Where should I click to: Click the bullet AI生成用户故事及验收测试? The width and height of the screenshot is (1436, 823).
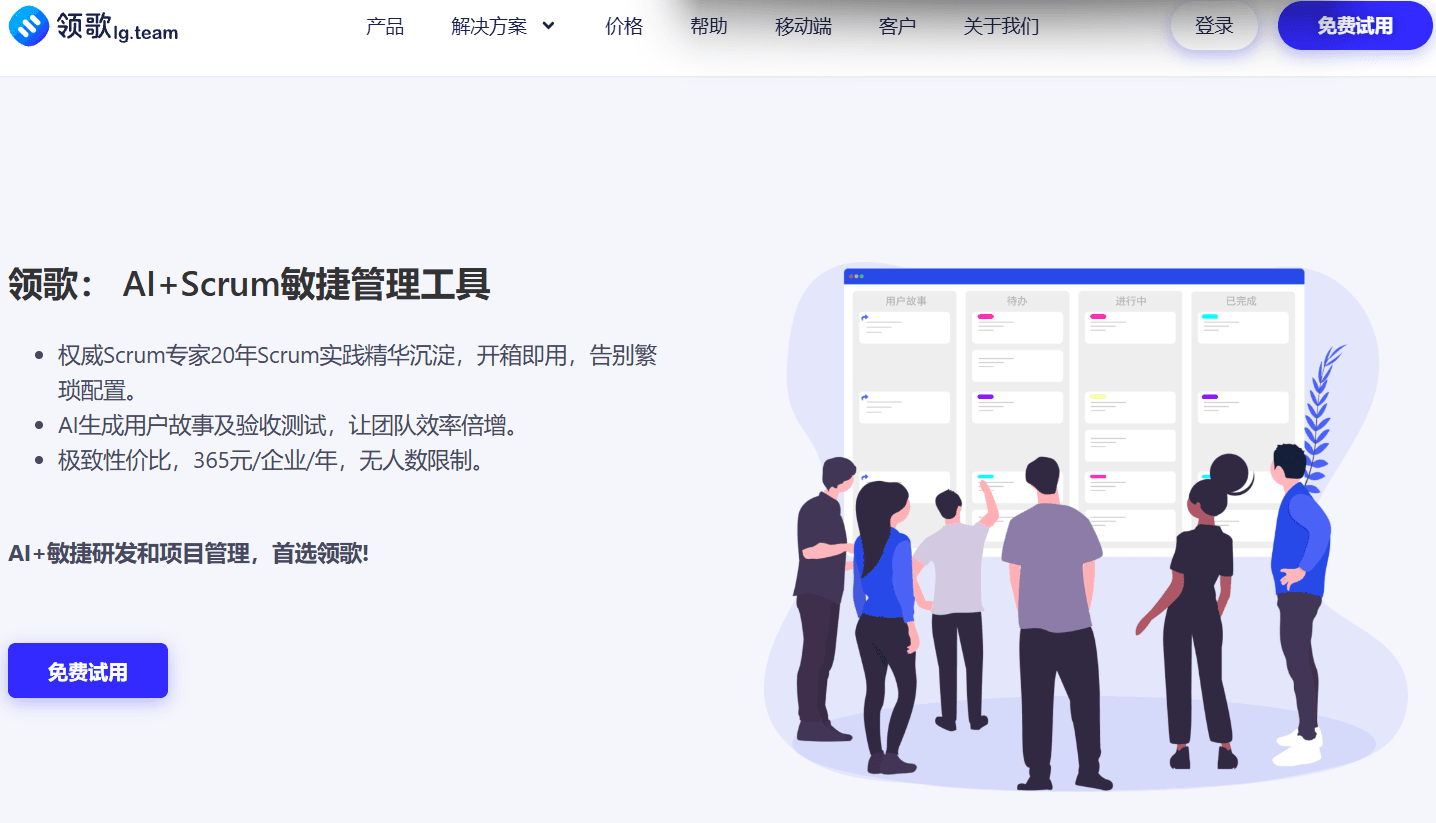[x=290, y=426]
